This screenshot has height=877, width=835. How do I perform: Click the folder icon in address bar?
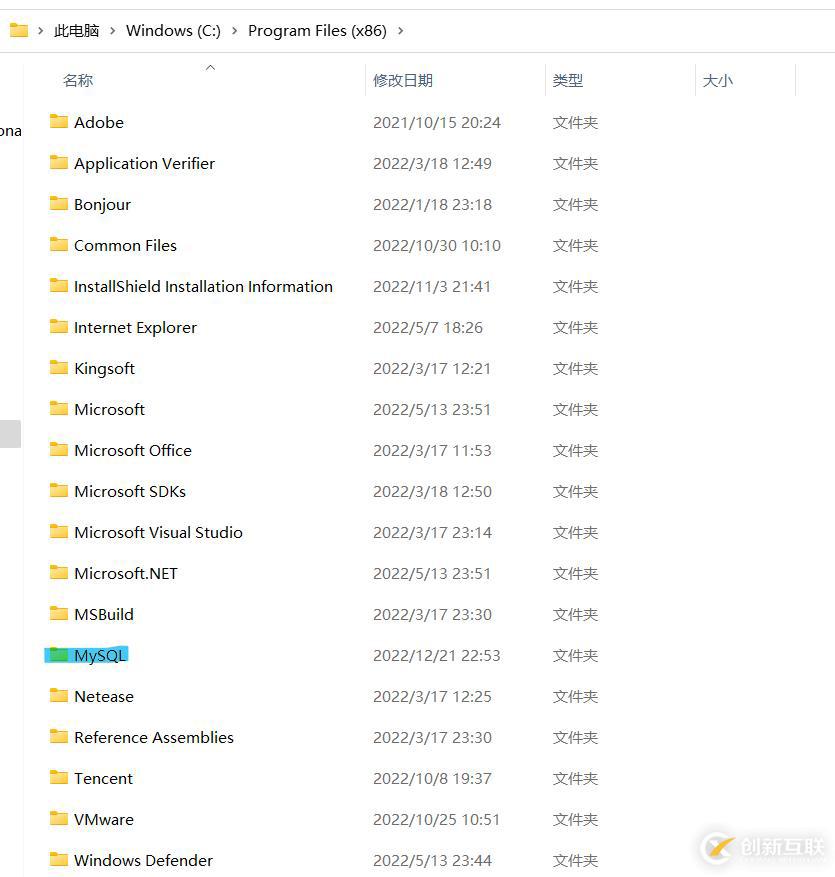19,30
